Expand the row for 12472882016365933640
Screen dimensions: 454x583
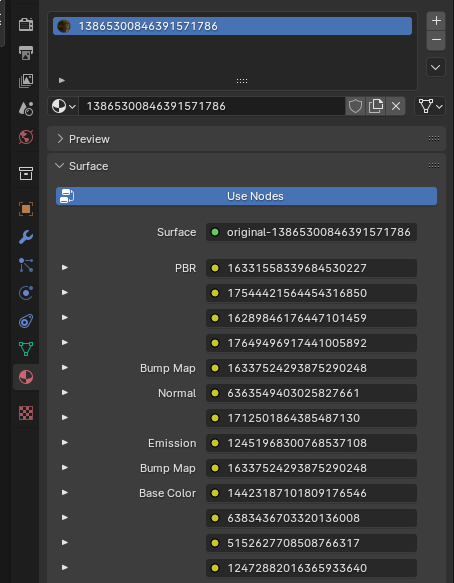coord(65,567)
